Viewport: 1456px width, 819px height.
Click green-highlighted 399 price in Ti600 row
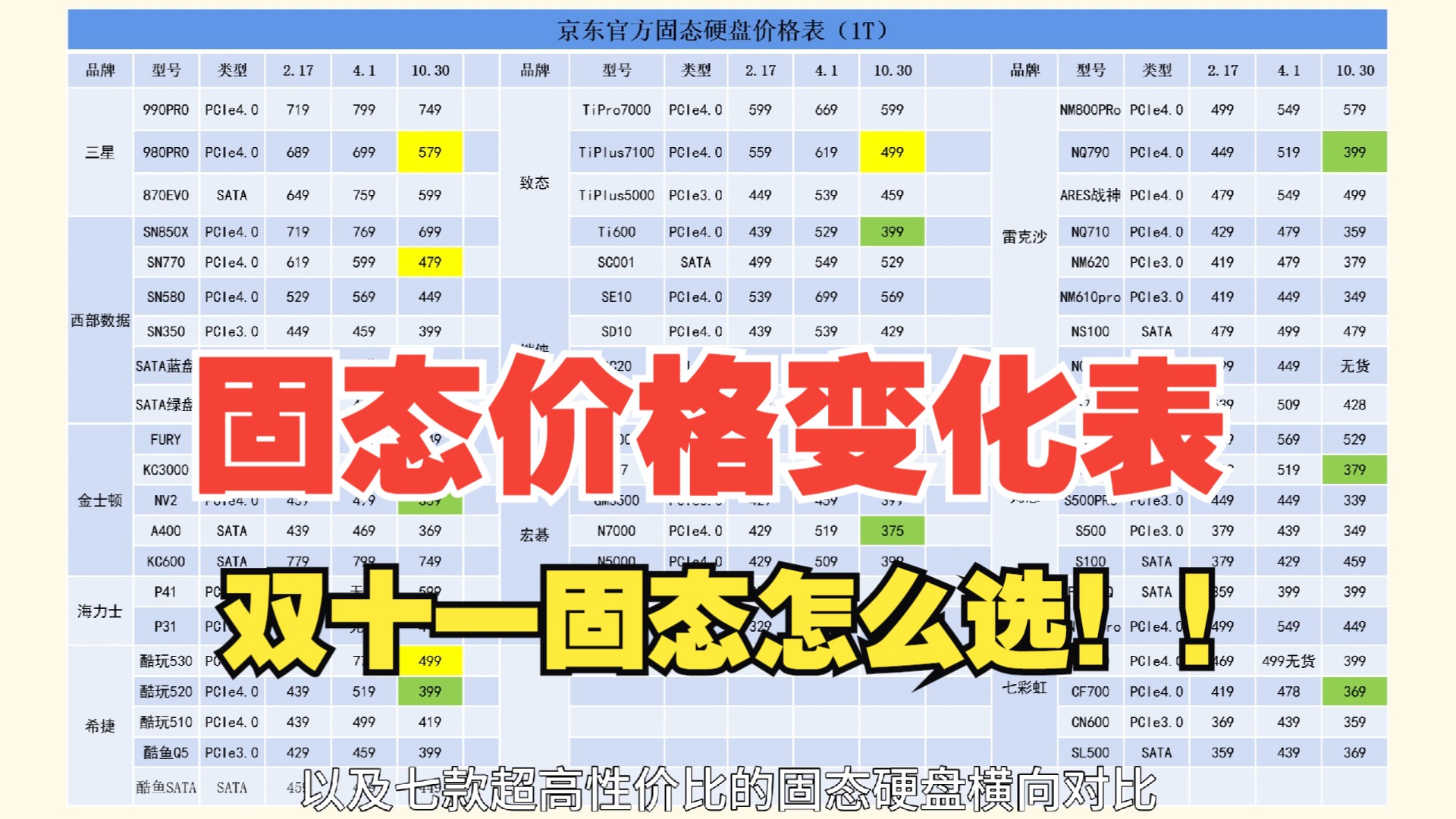pos(893,232)
